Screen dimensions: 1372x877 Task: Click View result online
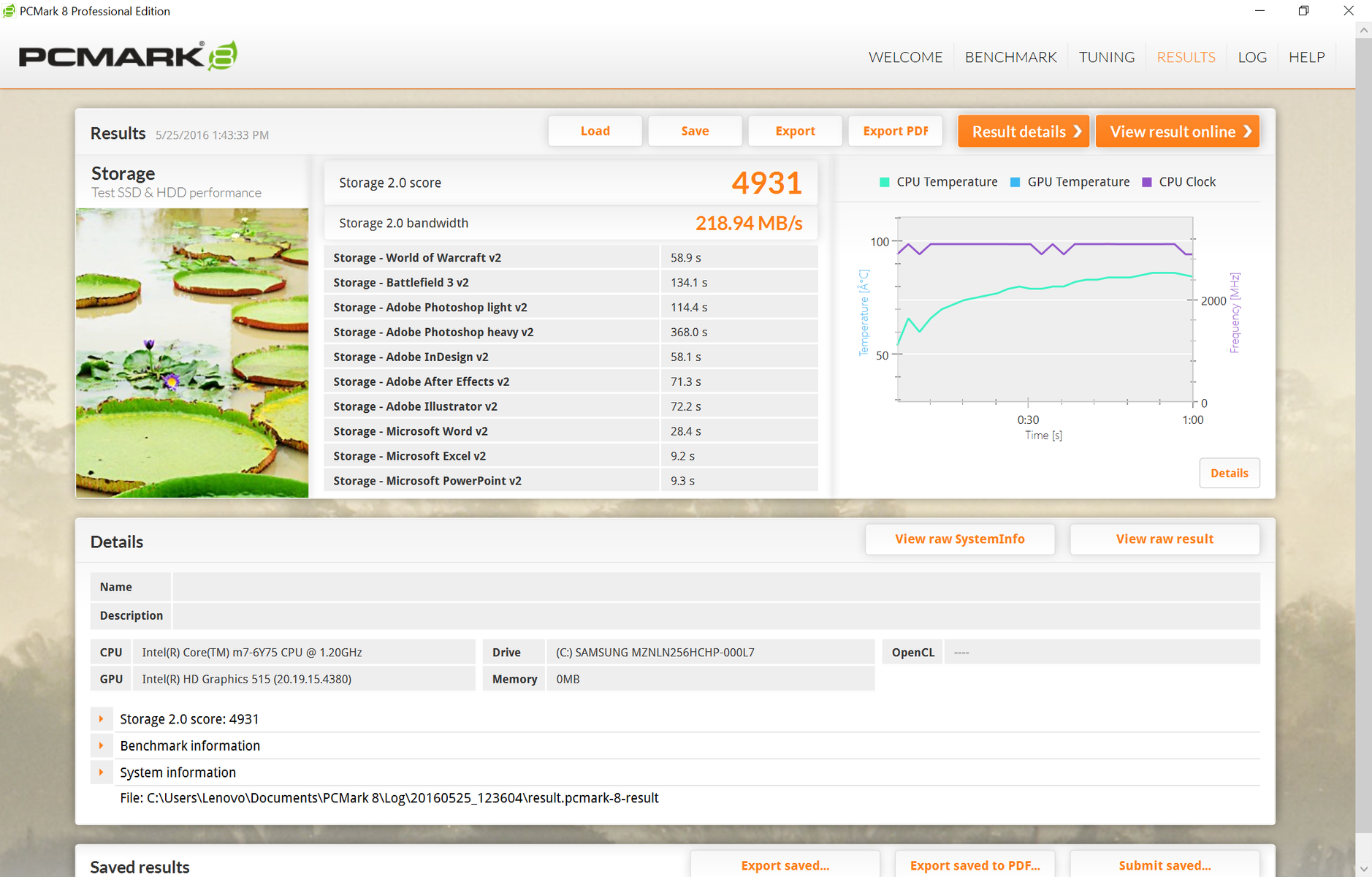pyautogui.click(x=1178, y=132)
